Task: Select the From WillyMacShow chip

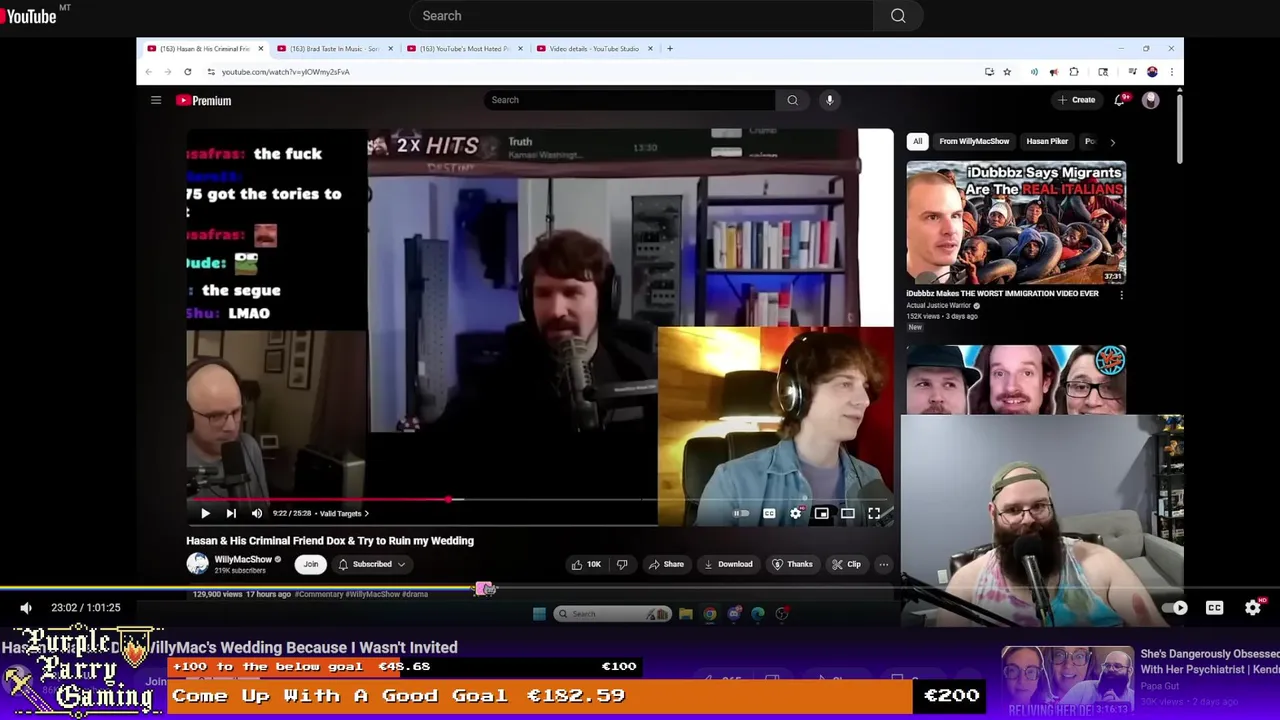Action: [974, 141]
